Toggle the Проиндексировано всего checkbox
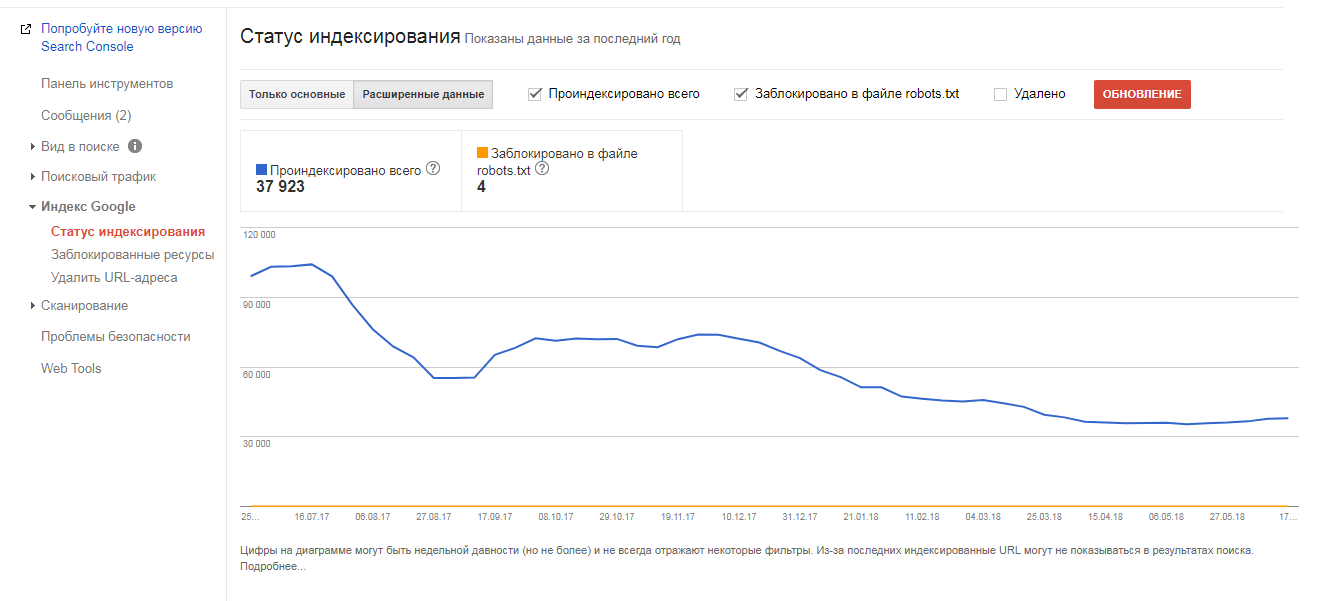Viewport: 1319px width, 601px height. [535, 94]
